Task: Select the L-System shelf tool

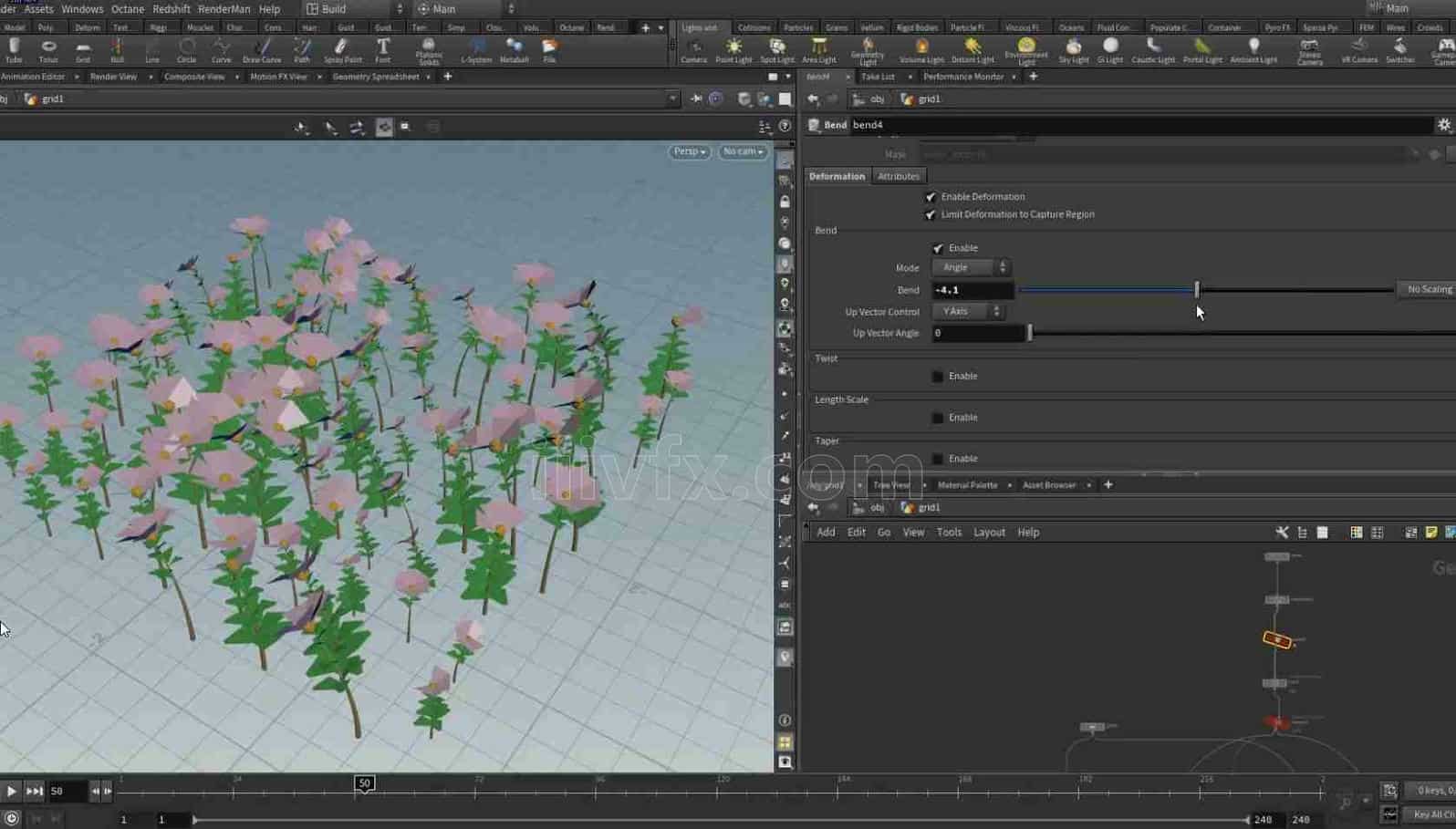Action: click(x=476, y=50)
